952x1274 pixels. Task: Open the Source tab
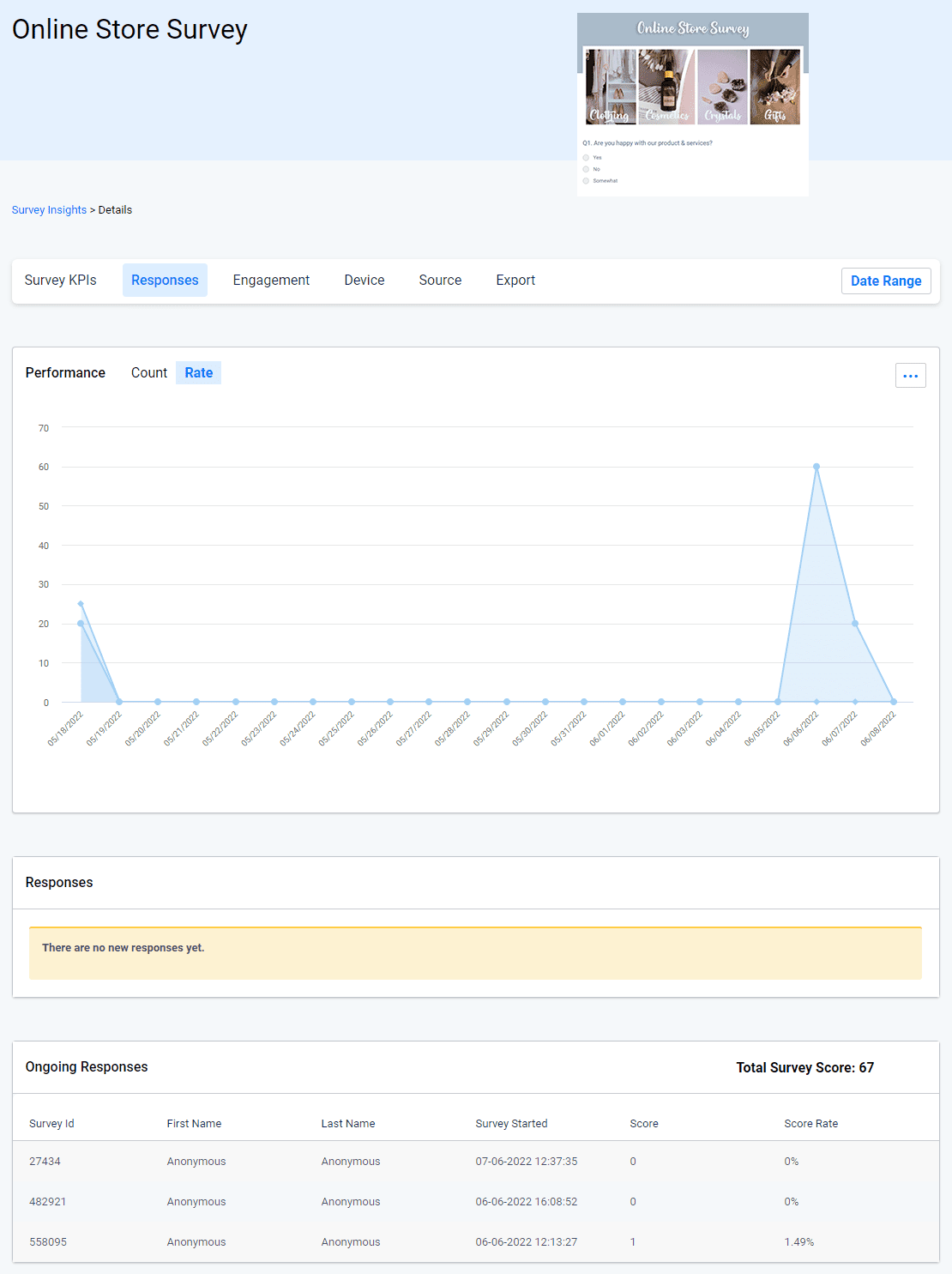coord(440,280)
